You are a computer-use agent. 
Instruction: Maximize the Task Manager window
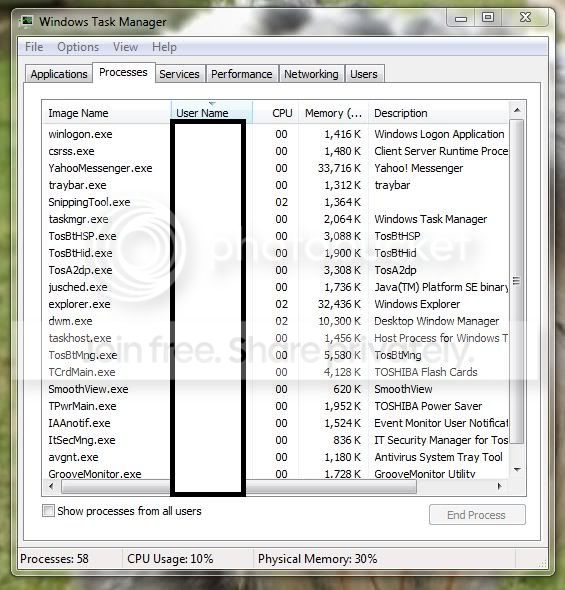point(488,17)
